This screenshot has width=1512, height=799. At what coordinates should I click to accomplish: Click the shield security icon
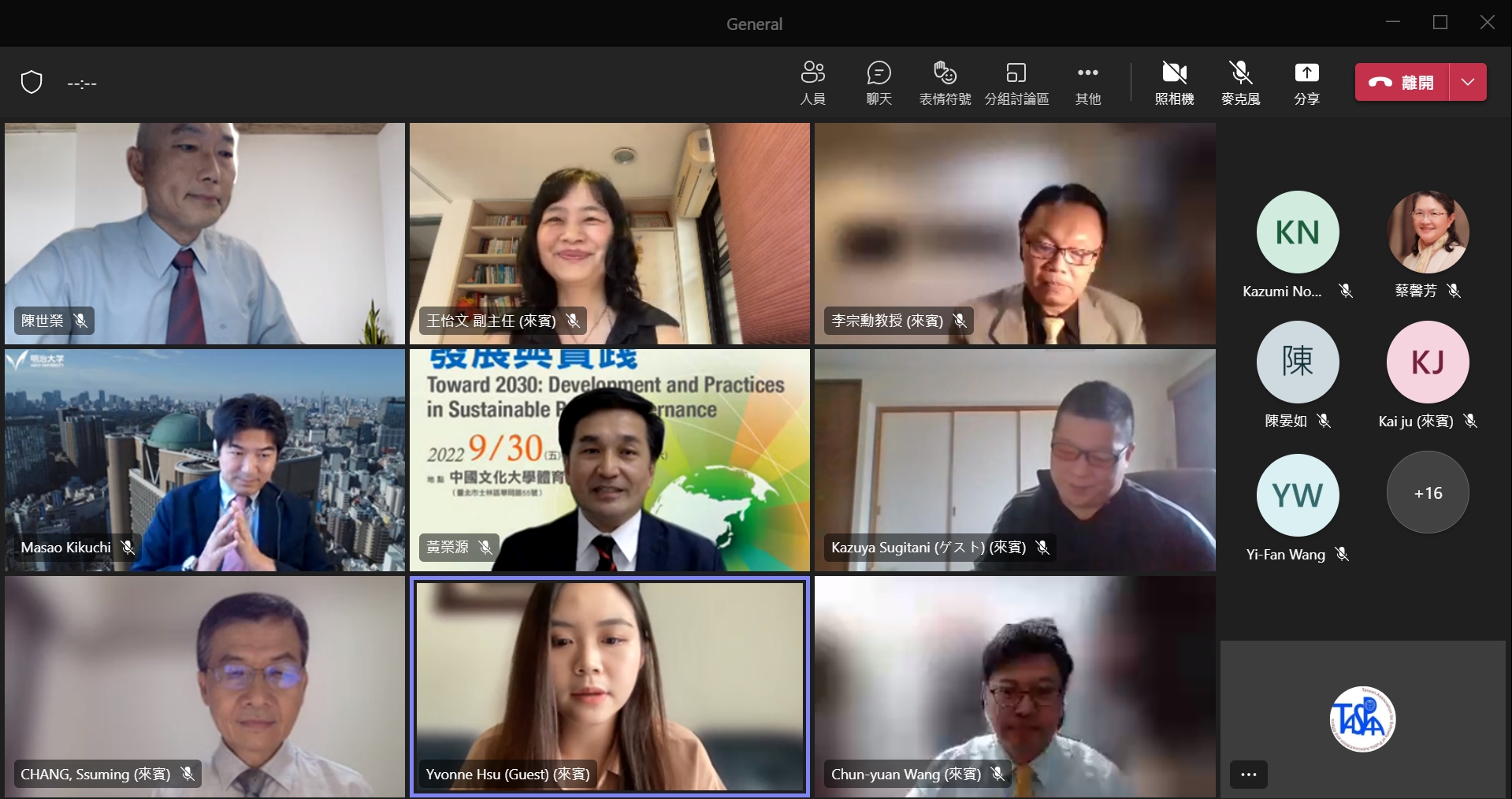click(x=32, y=82)
